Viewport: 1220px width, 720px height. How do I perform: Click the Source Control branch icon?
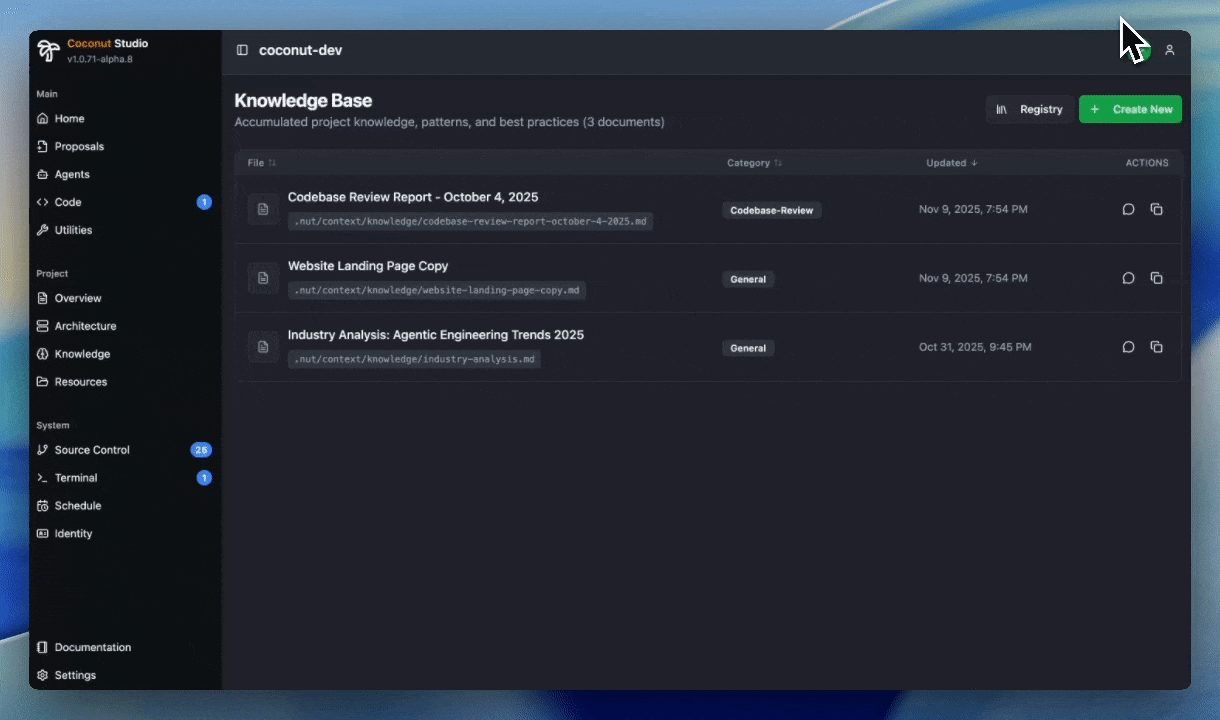pos(42,450)
